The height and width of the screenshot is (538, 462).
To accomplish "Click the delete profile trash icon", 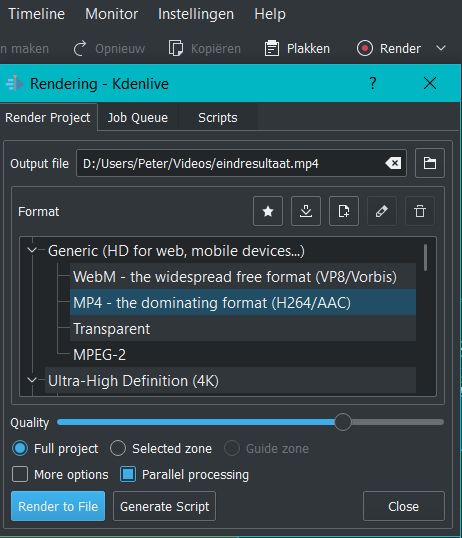I will click(x=420, y=211).
